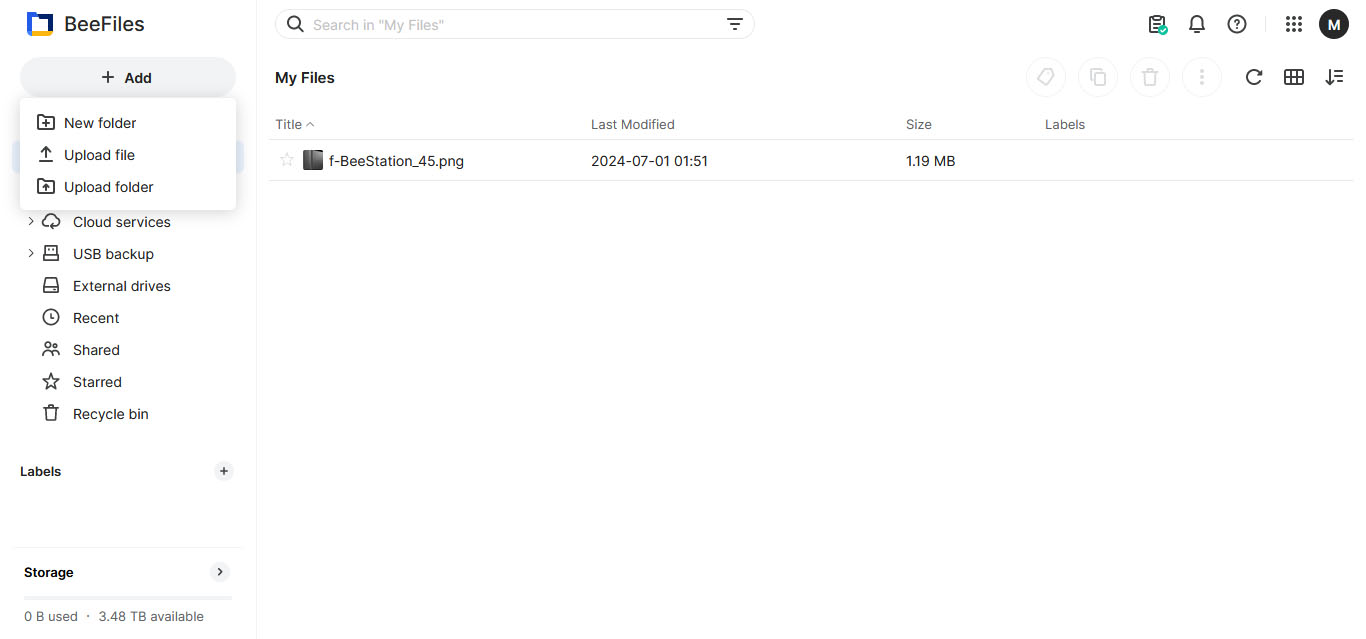1366x639 pixels.
Task: Open the notifications bell
Action: point(1197,25)
